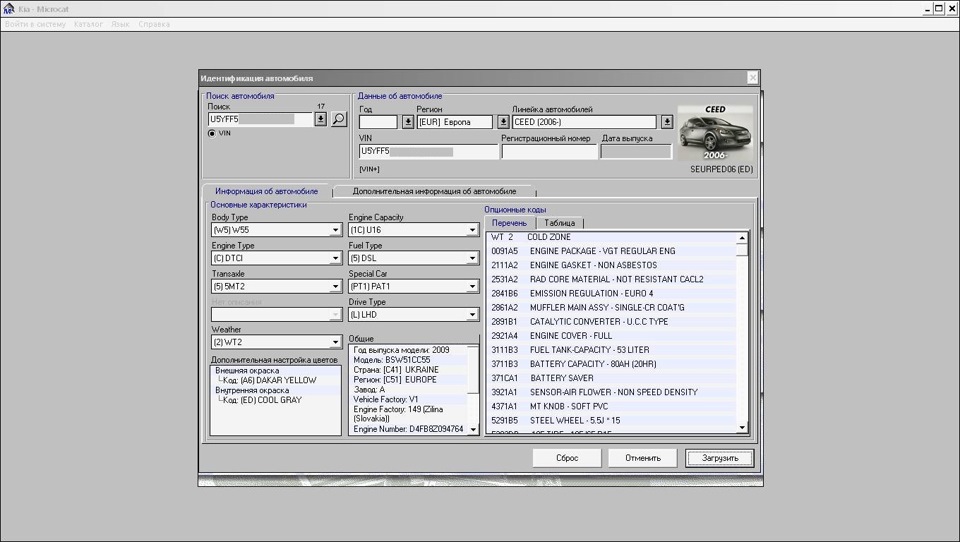Viewport: 960px width, 542px height.
Task: Select the 2531A2 RAD CORE MATERIAL row
Action: pos(612,279)
